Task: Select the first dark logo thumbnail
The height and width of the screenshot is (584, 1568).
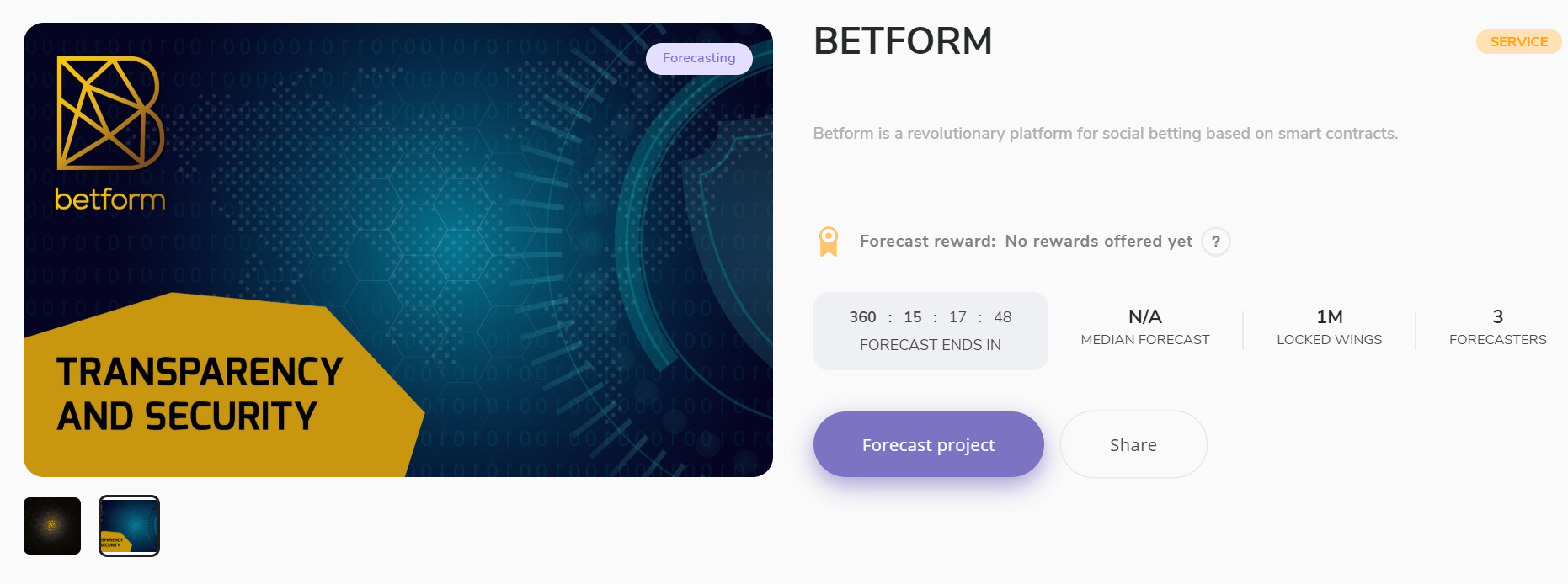Action: [x=52, y=526]
